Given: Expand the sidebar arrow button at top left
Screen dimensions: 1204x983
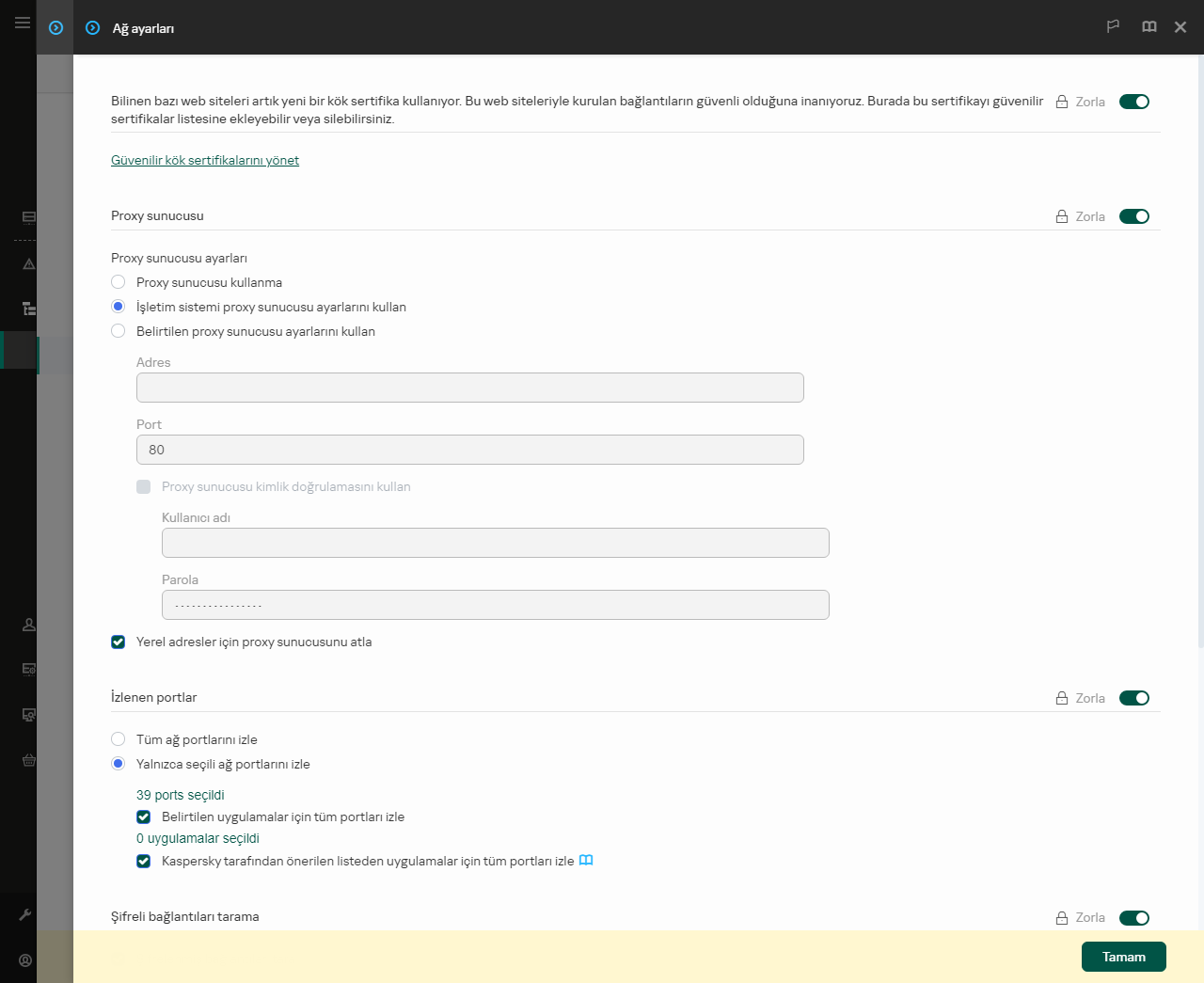Looking at the screenshot, I should coord(55,28).
